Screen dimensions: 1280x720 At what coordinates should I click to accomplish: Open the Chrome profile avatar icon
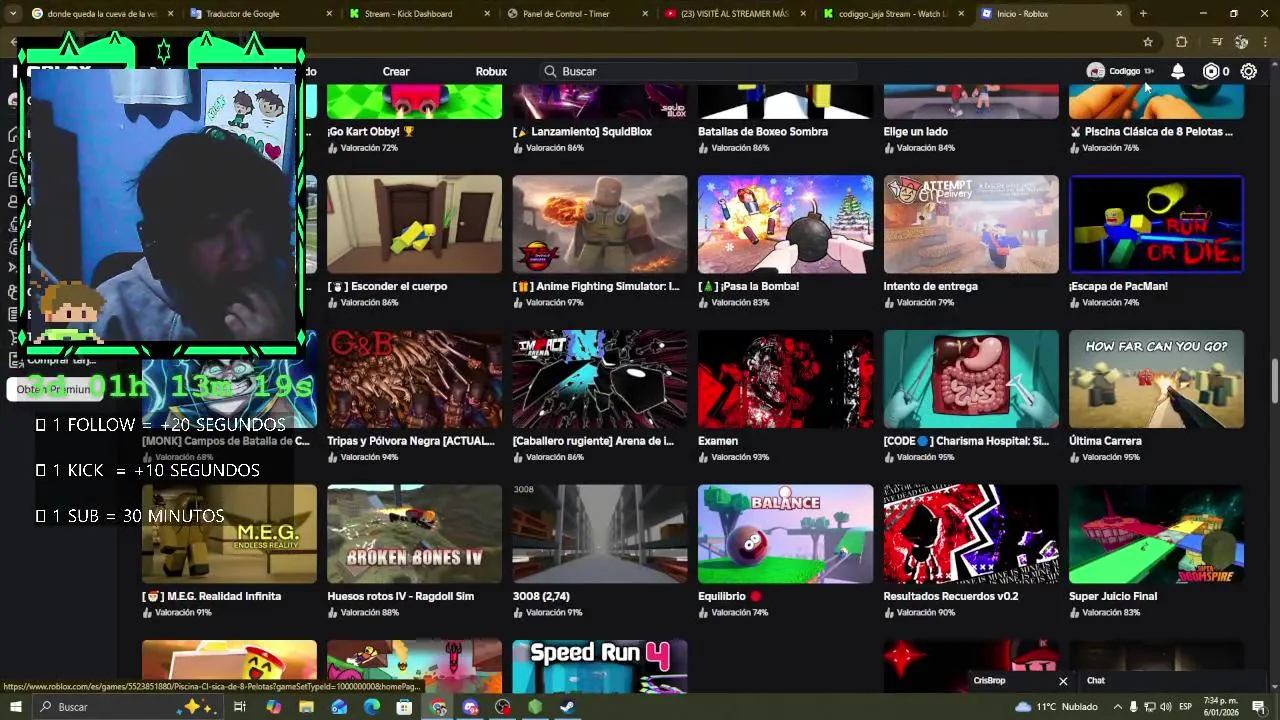tap(1241, 42)
